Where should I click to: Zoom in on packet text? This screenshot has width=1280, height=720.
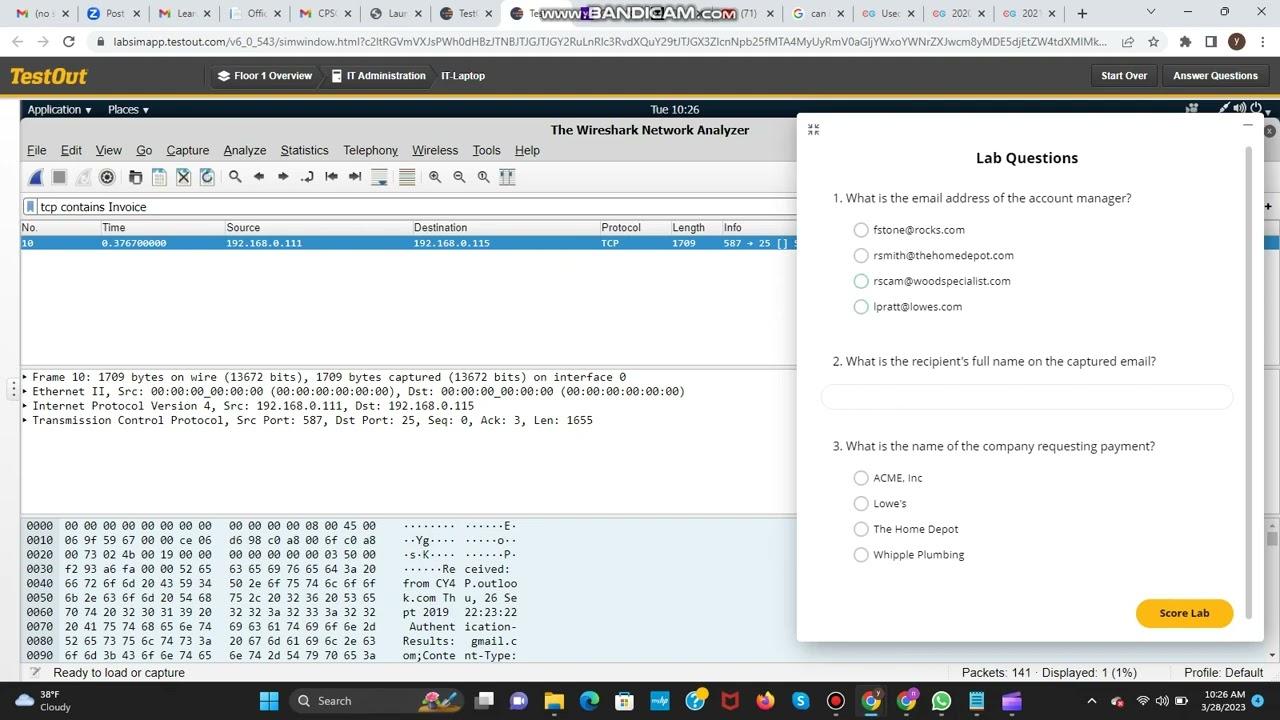[x=435, y=177]
